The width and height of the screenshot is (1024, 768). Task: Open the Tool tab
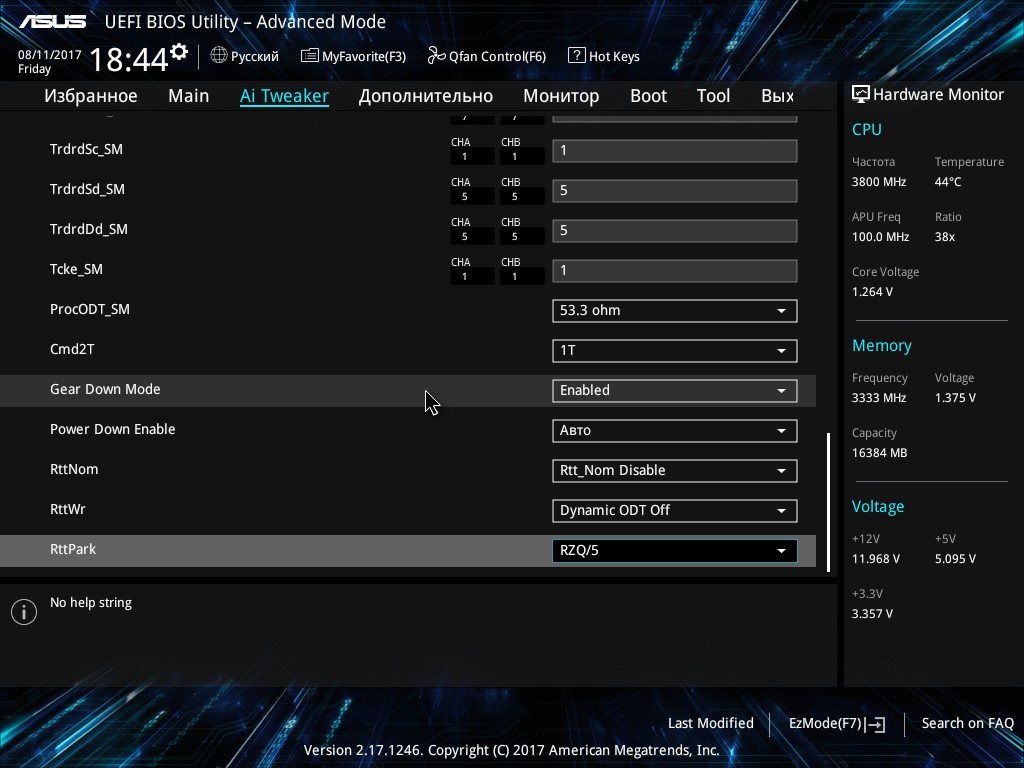(x=713, y=95)
